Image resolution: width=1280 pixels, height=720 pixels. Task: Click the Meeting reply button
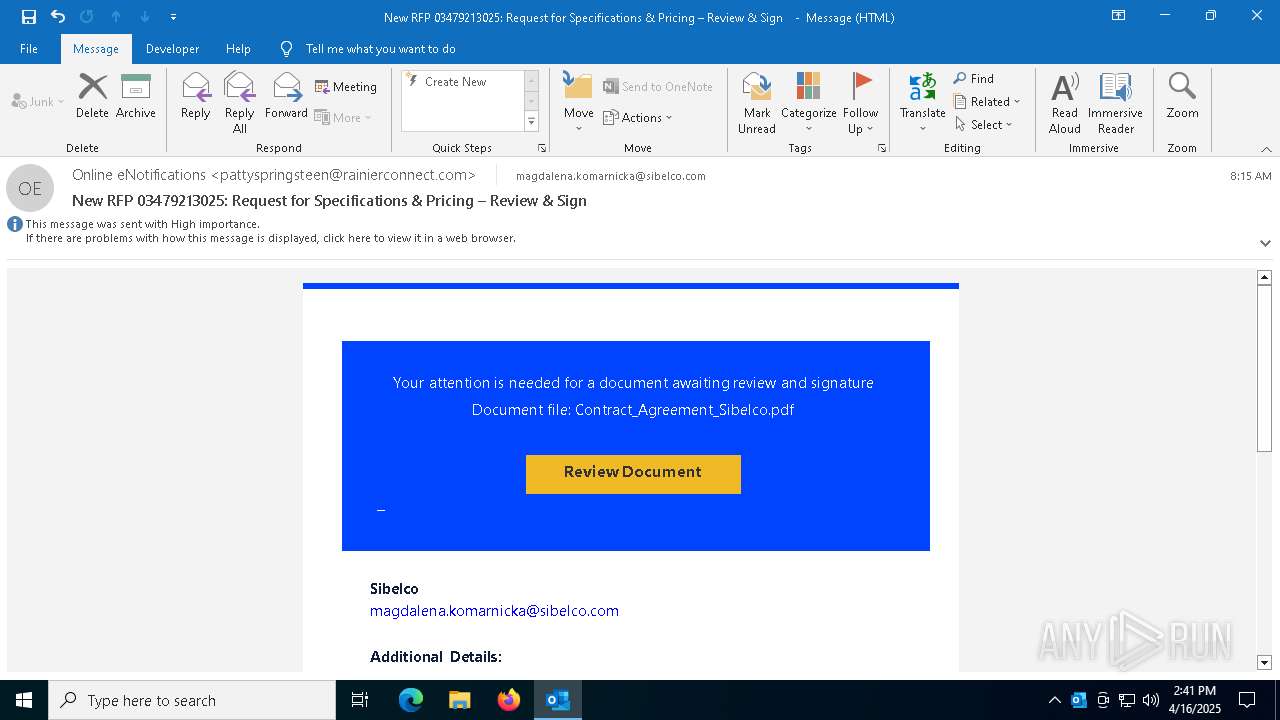point(346,87)
